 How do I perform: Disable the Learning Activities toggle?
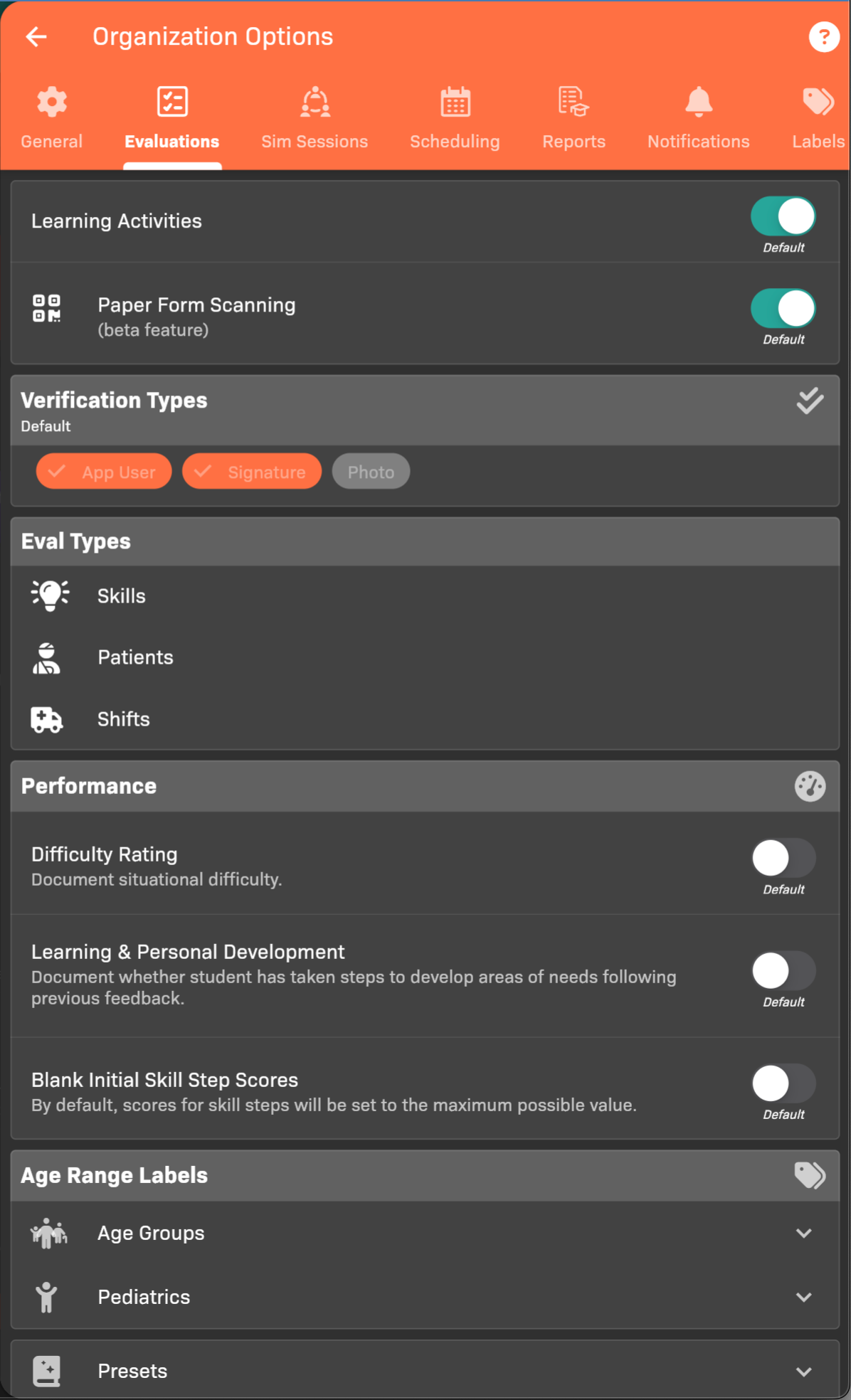[783, 216]
